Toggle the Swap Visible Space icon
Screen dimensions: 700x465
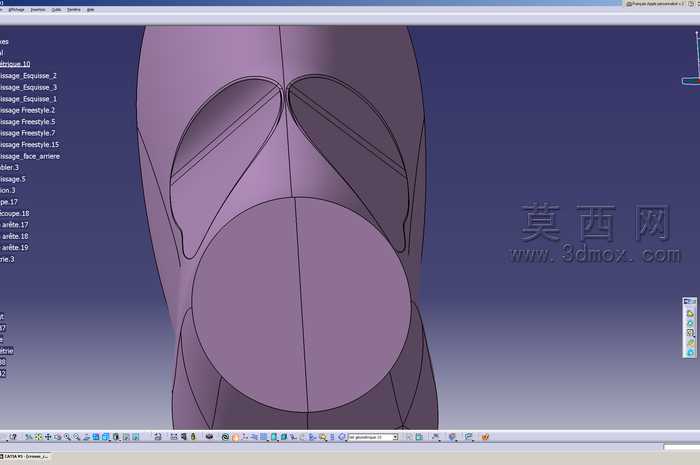pyautogui.click(x=136, y=437)
